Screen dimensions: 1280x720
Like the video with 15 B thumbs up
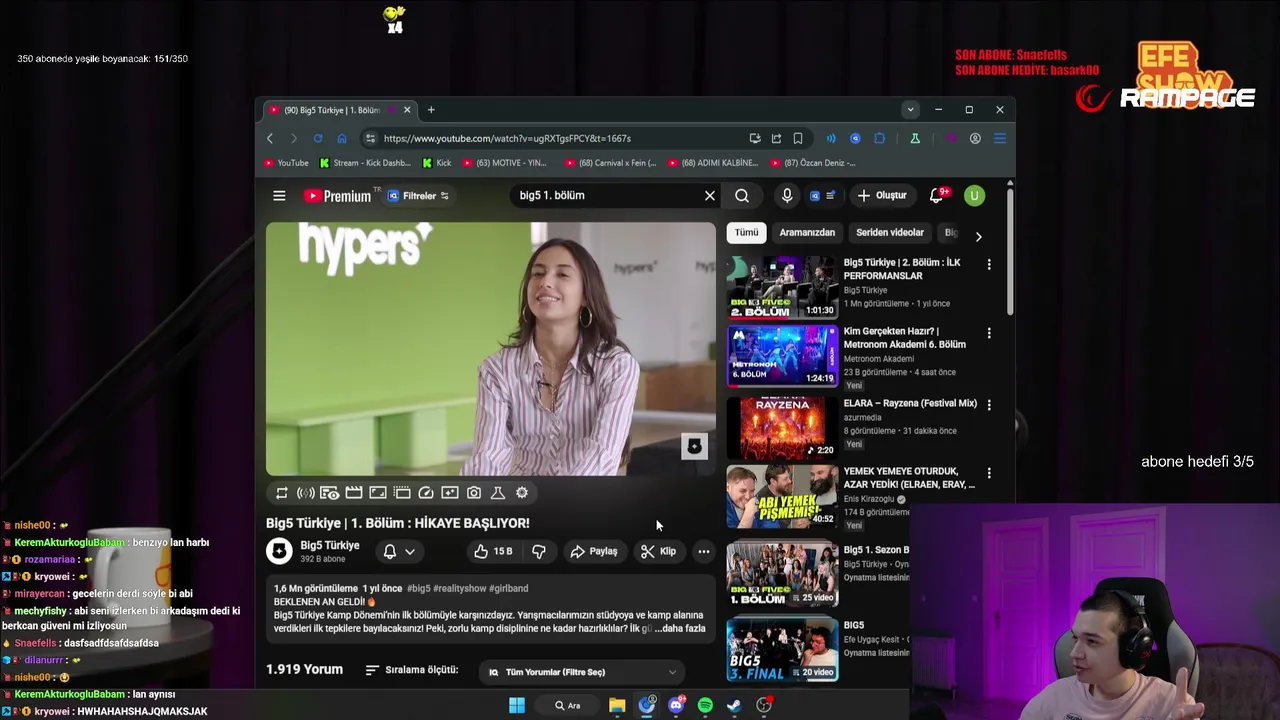tap(493, 551)
